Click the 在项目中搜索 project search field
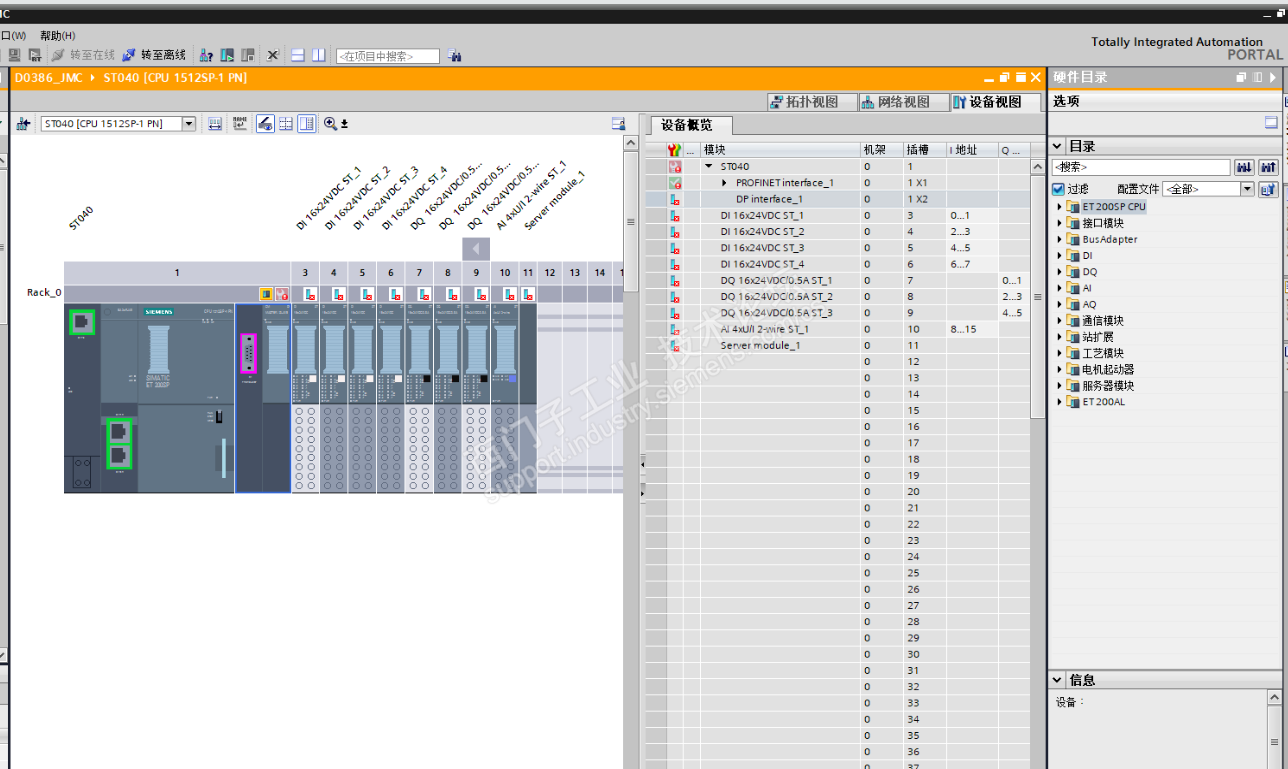Viewport: 1288px width, 769px height. [387, 56]
